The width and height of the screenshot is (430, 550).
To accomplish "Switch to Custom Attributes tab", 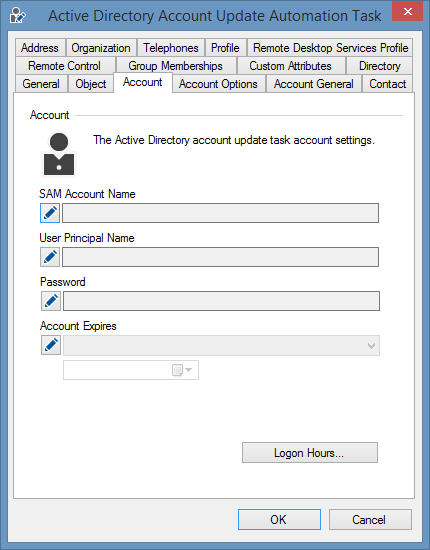I will (290, 66).
